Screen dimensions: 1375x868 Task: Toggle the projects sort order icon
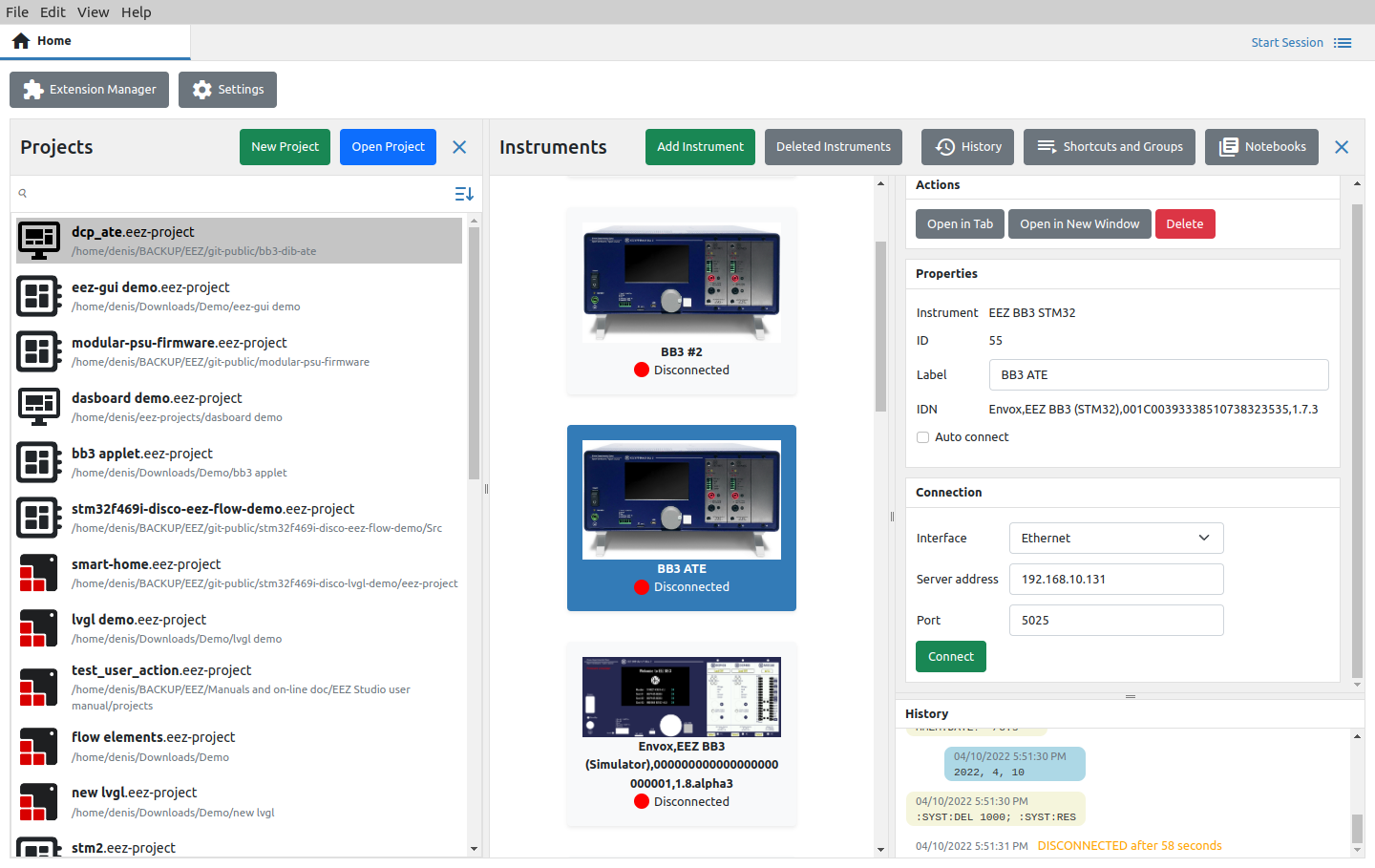pyautogui.click(x=464, y=194)
